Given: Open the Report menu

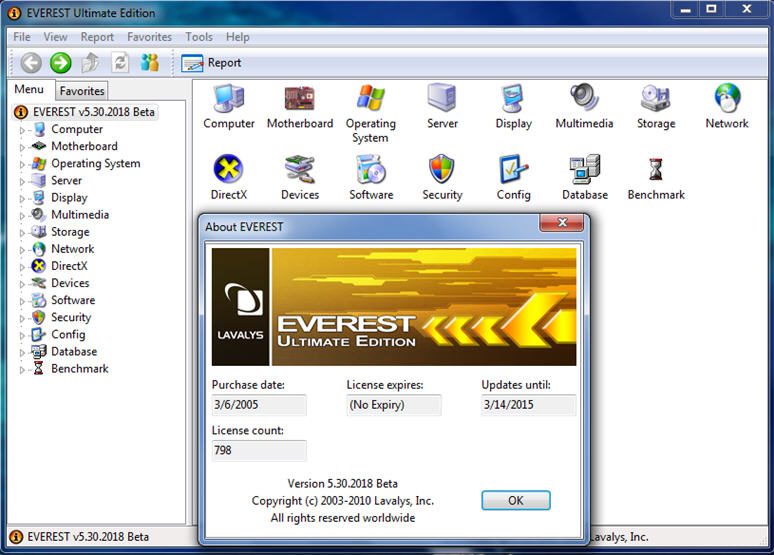Looking at the screenshot, I should pos(97,37).
